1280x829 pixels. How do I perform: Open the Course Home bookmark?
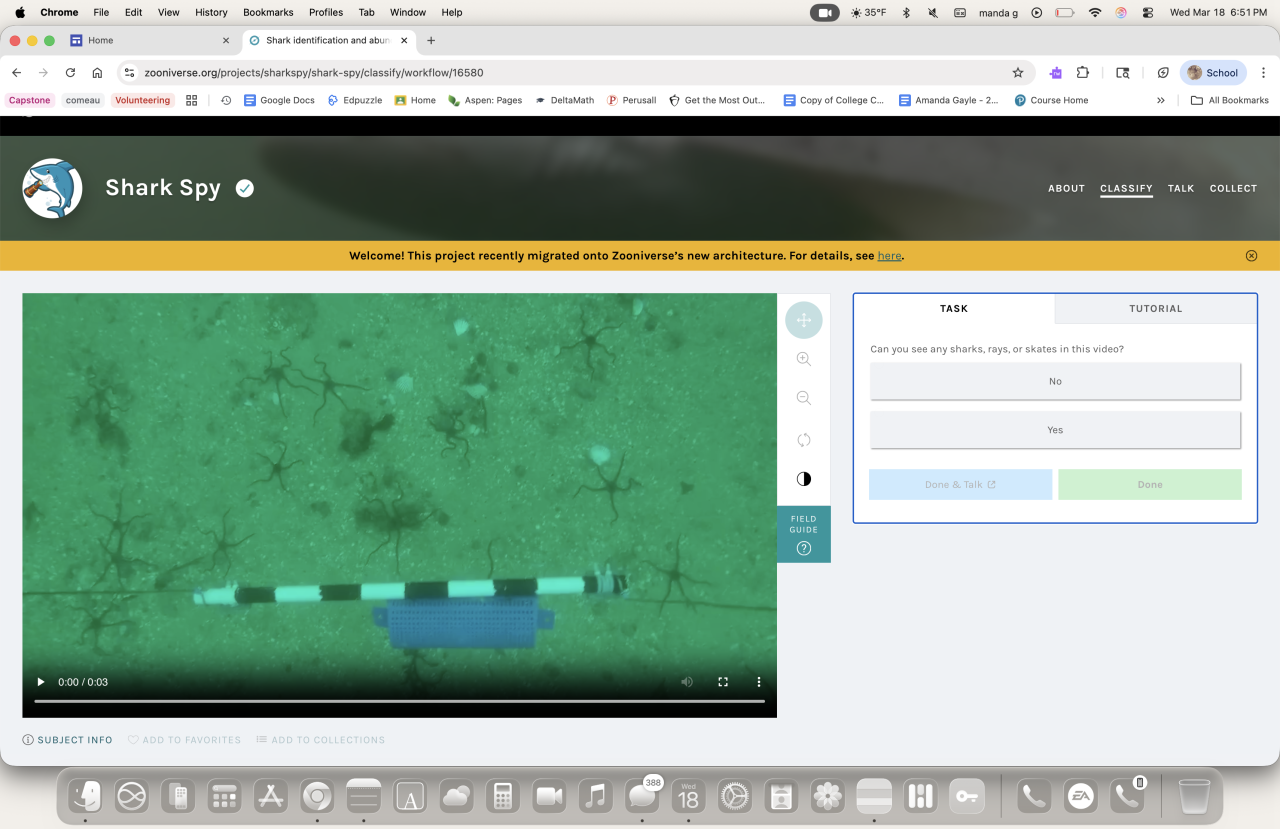pos(1051,100)
